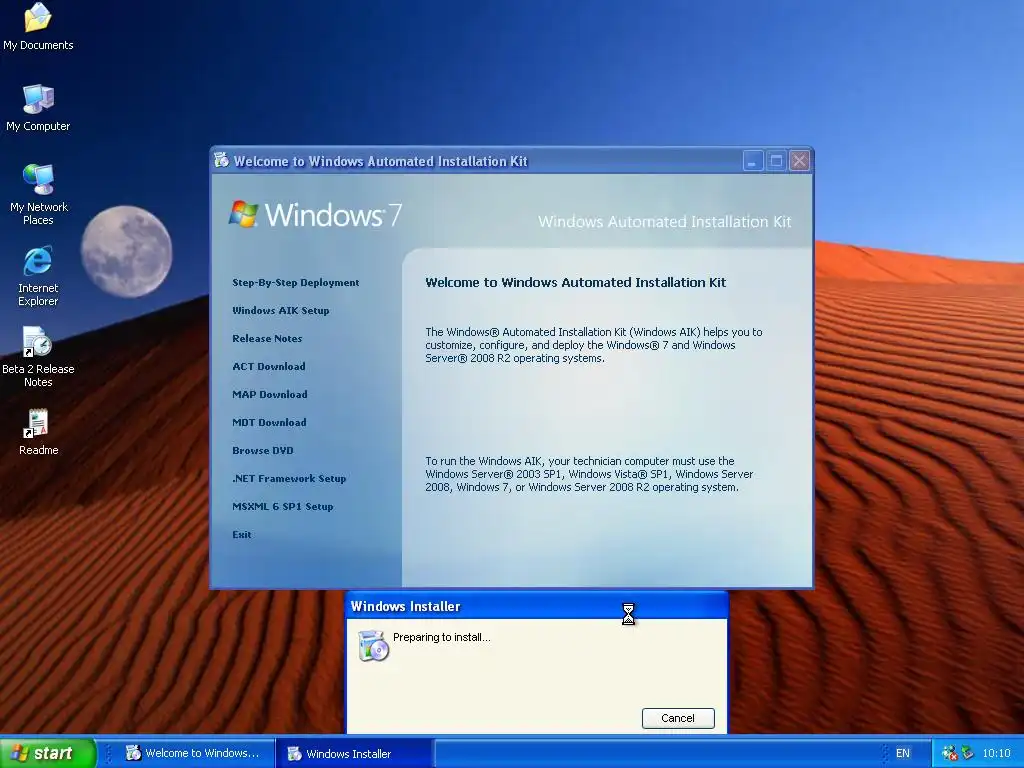
Task: Click Exit in the AIK menu
Action: click(242, 535)
